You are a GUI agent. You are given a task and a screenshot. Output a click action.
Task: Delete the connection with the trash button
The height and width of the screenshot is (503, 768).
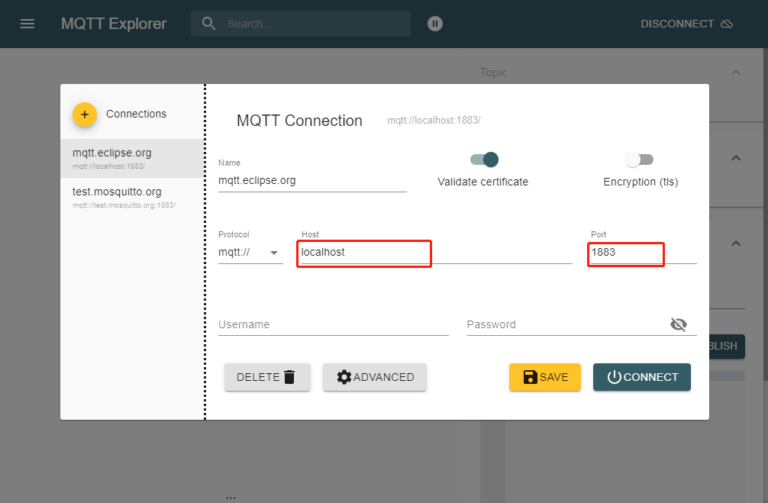point(267,377)
